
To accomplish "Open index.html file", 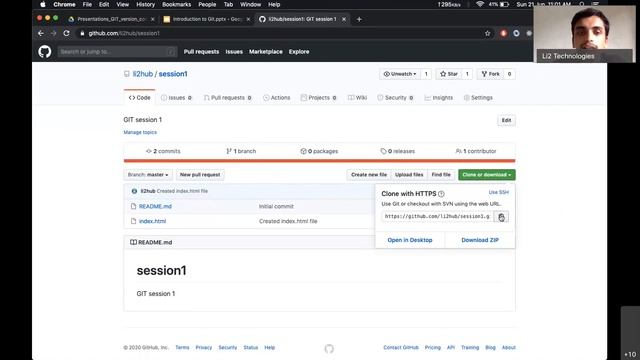I will pos(152,221).
